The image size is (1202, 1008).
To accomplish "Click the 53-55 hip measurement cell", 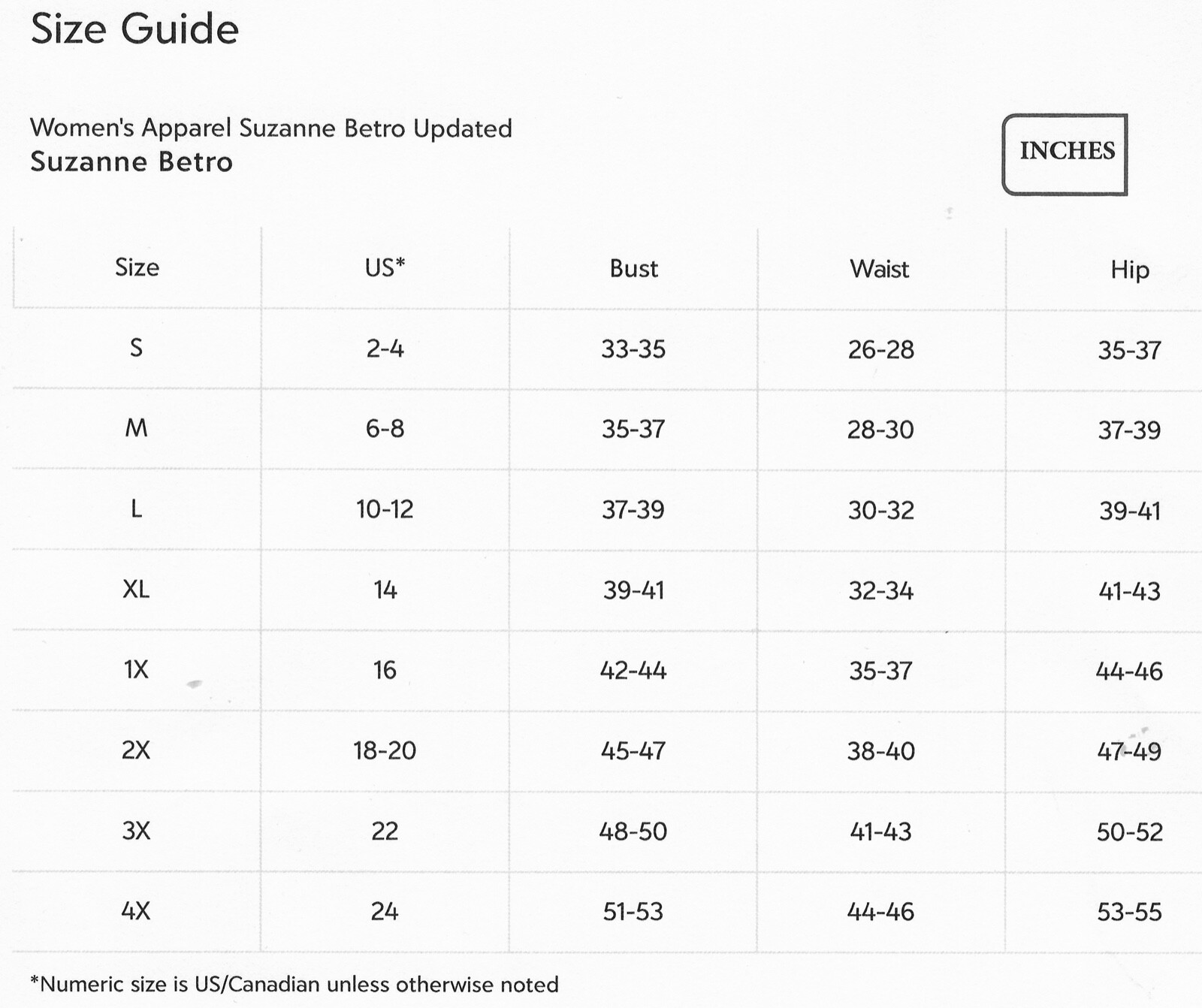I will tap(1129, 912).
